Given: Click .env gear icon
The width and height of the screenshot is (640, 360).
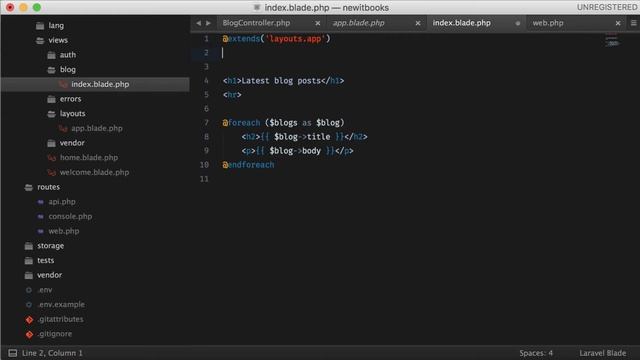Looking at the screenshot, I should click(29, 290).
